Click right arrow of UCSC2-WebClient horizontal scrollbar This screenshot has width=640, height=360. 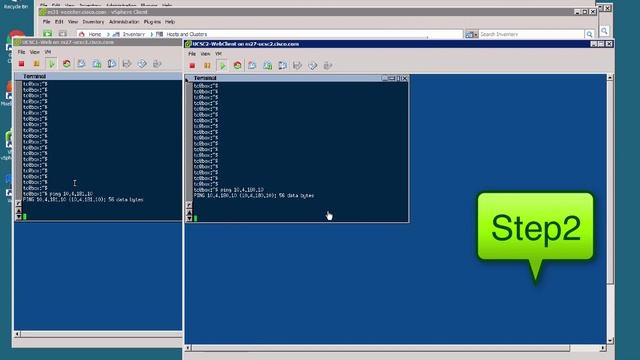coord(603,348)
